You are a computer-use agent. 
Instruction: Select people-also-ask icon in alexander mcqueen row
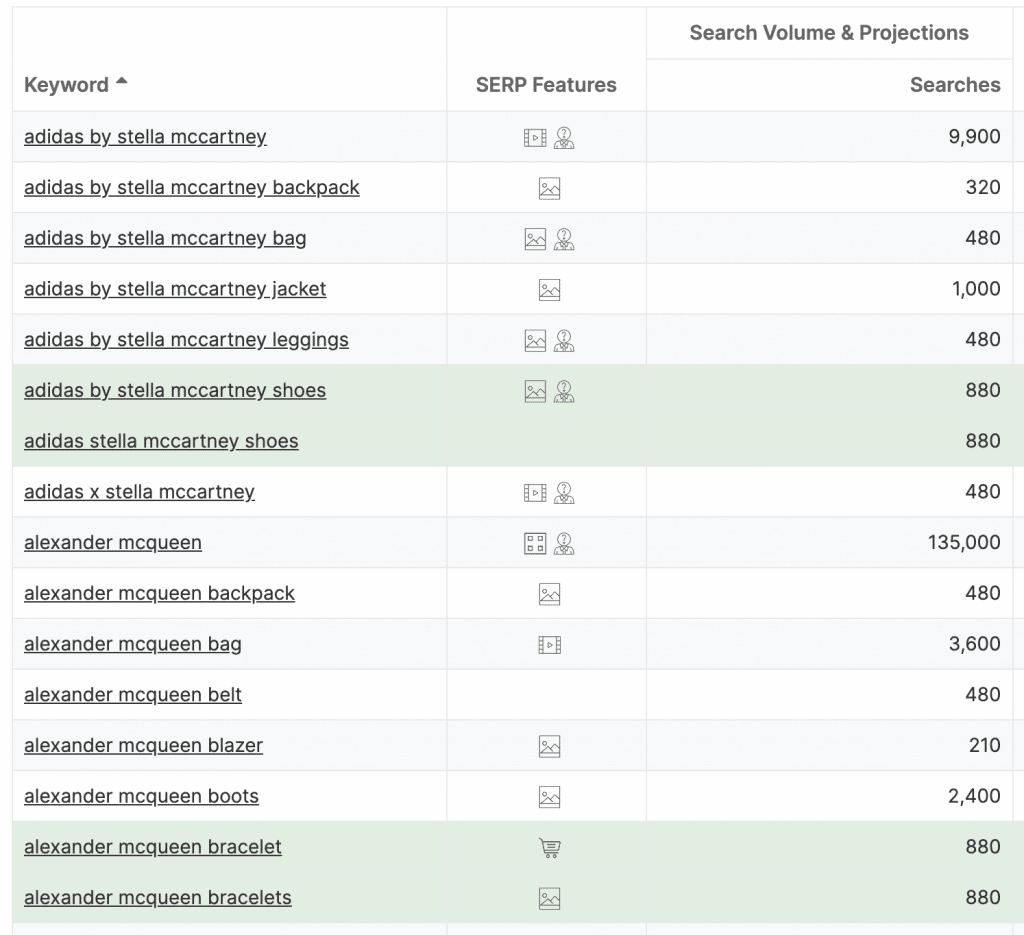(564, 544)
